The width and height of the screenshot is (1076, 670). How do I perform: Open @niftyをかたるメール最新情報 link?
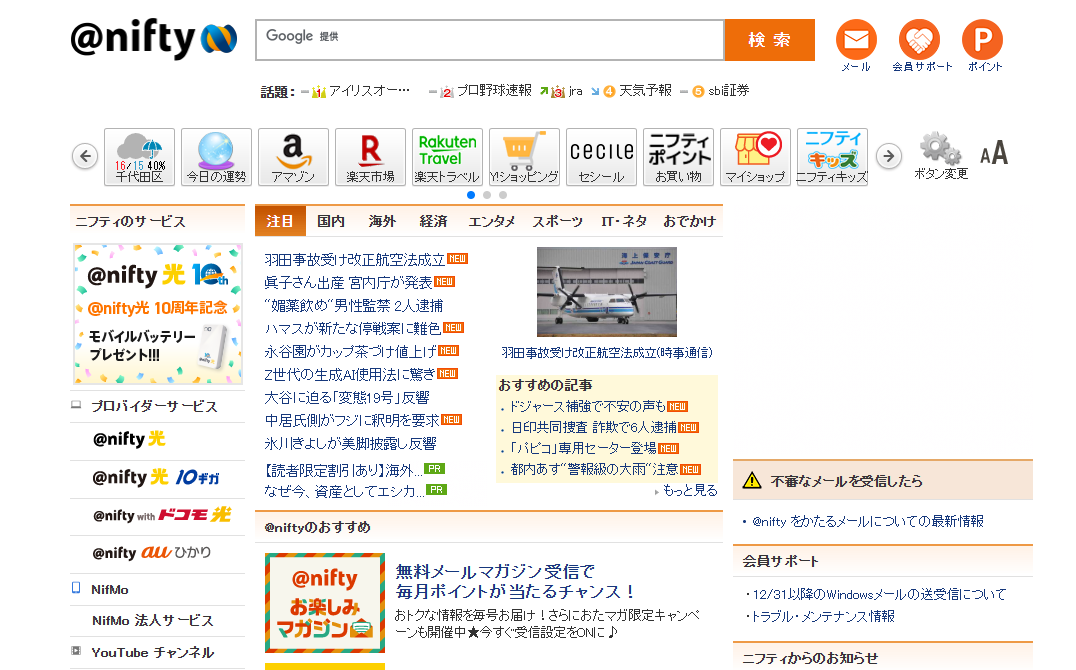[x=868, y=521]
